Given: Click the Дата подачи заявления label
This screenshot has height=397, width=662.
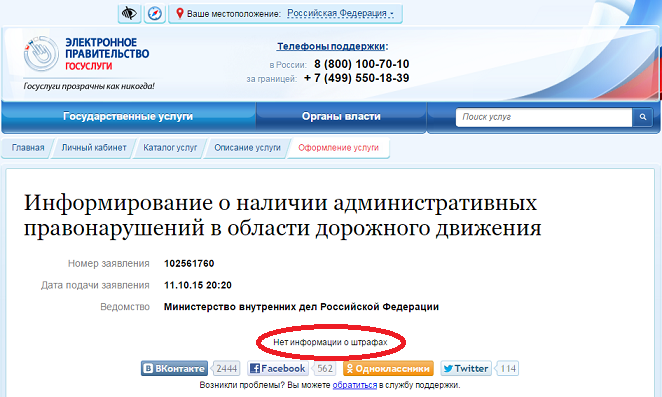Looking at the screenshot, I should (95, 285).
